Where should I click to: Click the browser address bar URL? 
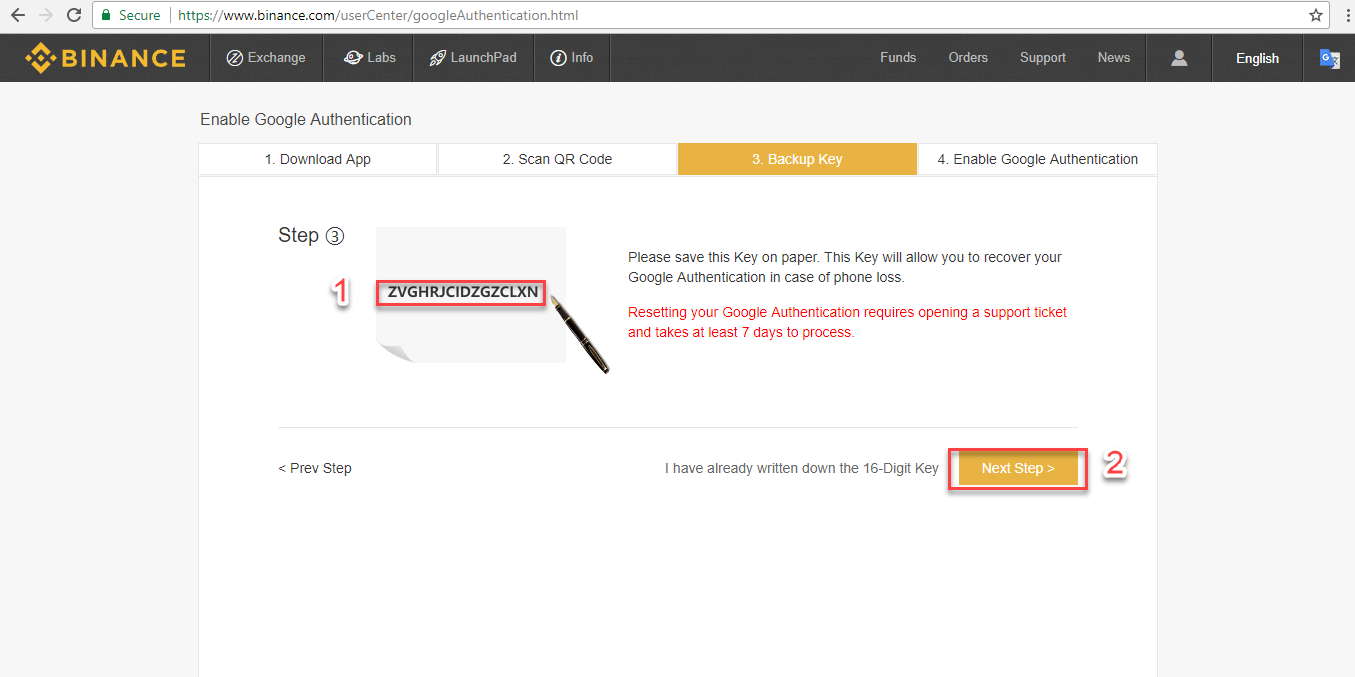click(x=378, y=15)
